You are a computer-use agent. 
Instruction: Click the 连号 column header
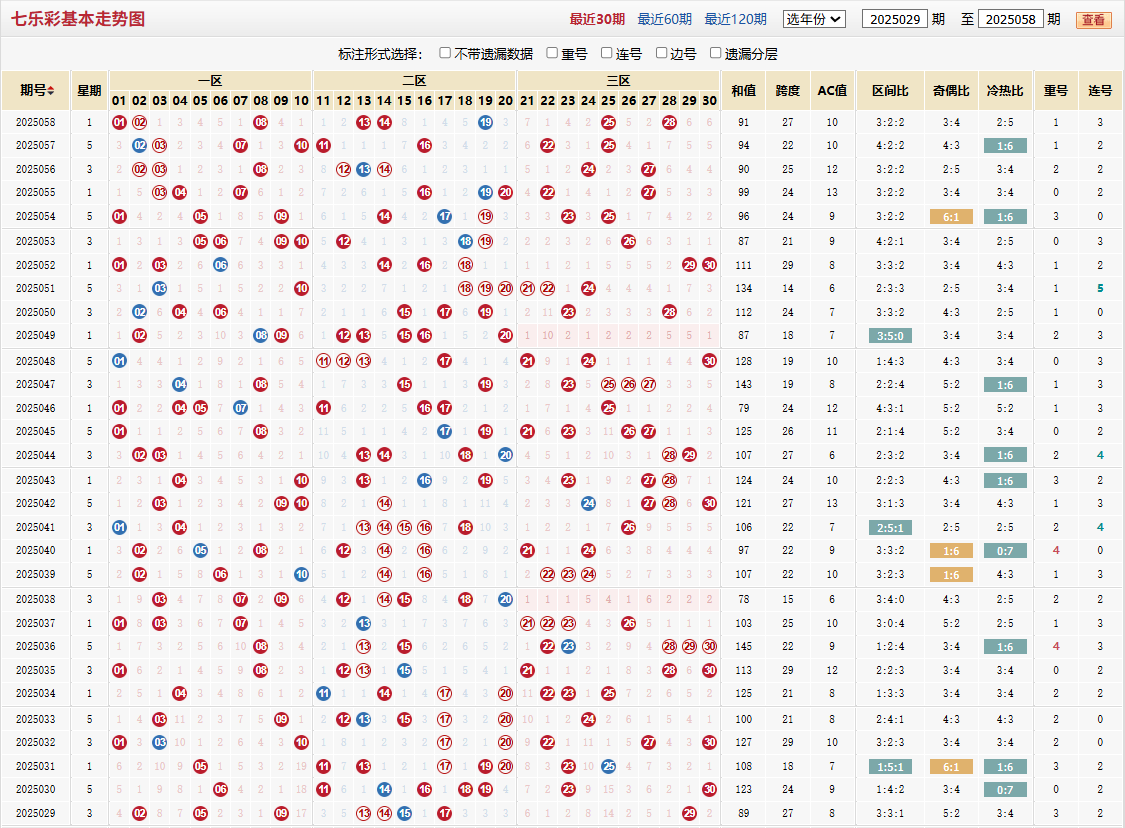pyautogui.click(x=1100, y=90)
